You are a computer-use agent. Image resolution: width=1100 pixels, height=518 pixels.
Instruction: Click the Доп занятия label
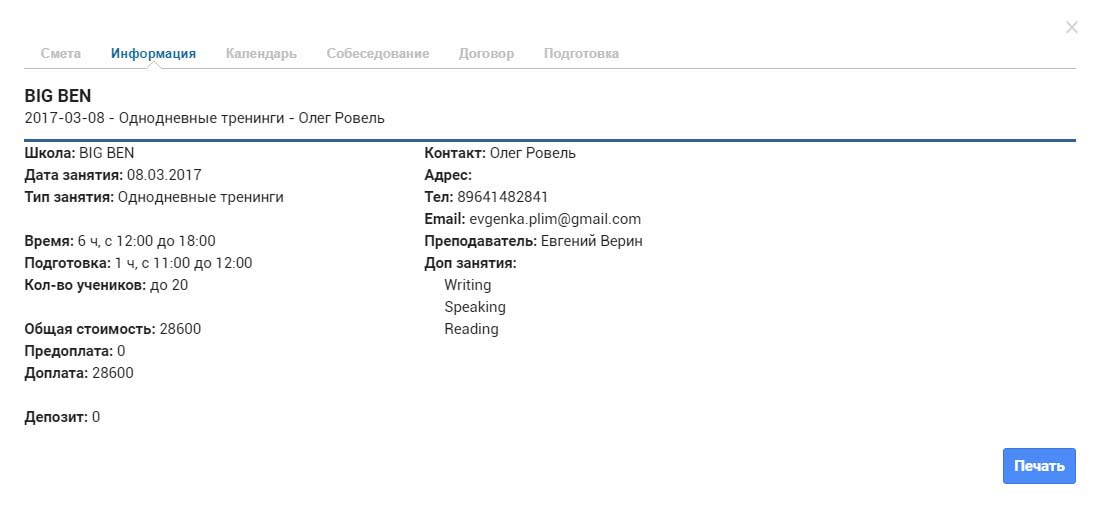tap(470, 264)
